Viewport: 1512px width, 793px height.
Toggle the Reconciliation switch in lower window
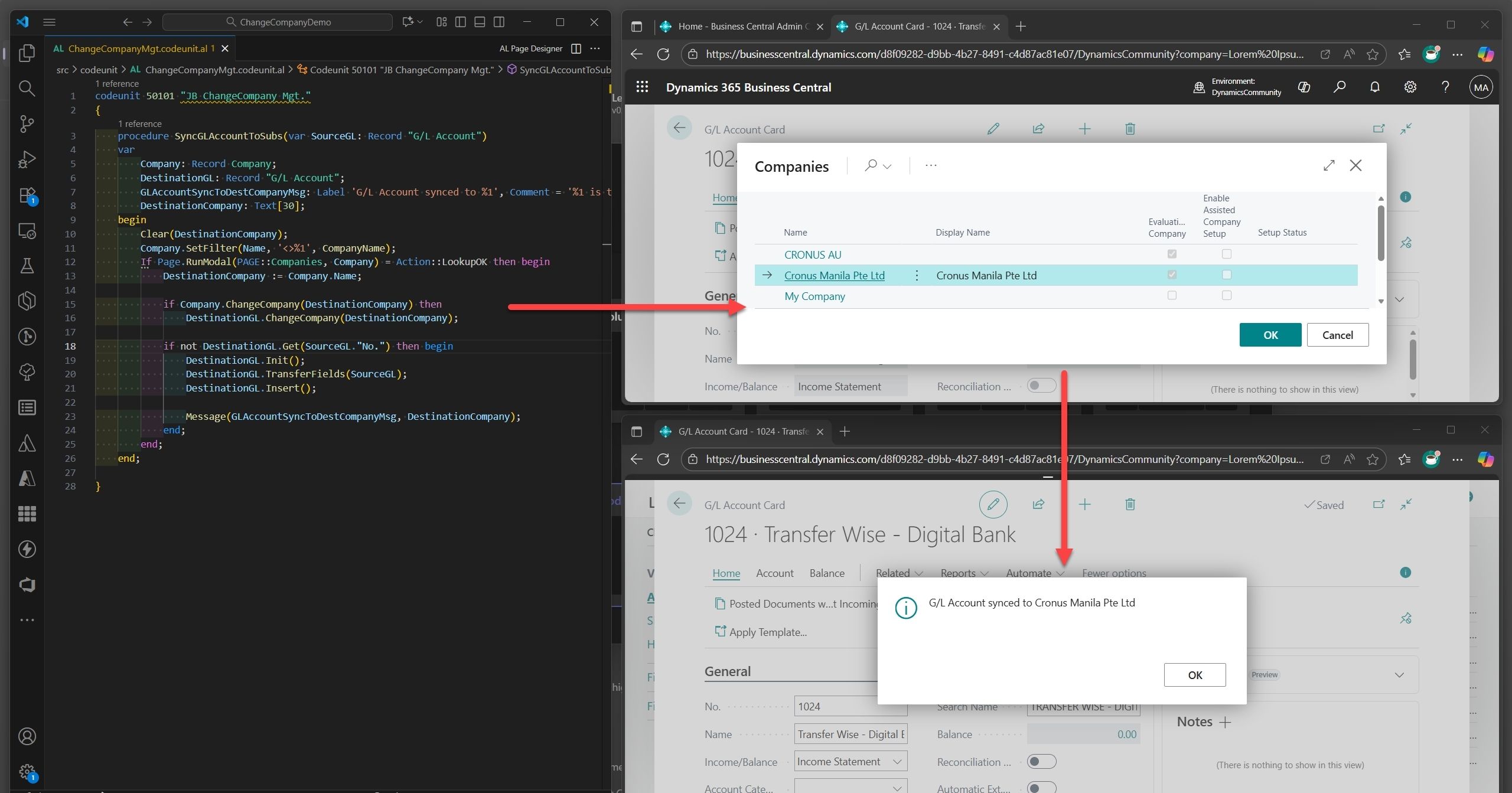click(x=1041, y=762)
